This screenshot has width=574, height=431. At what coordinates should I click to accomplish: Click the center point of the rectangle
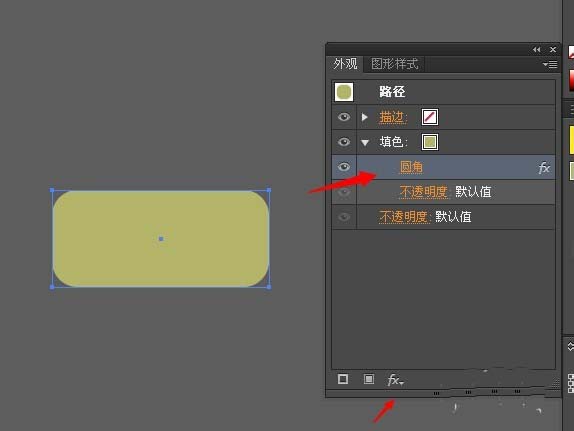[161, 239]
